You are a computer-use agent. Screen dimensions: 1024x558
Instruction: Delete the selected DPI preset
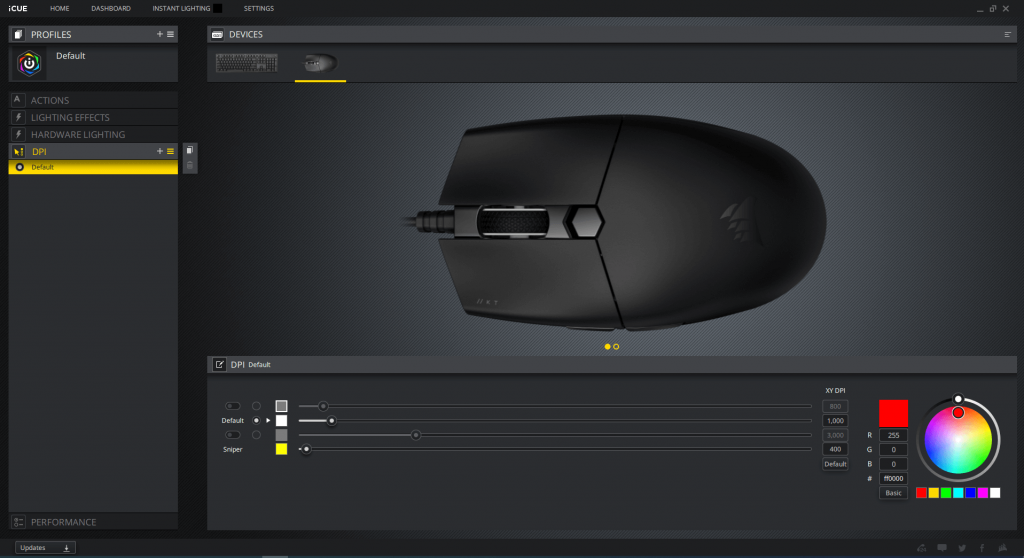[x=189, y=165]
